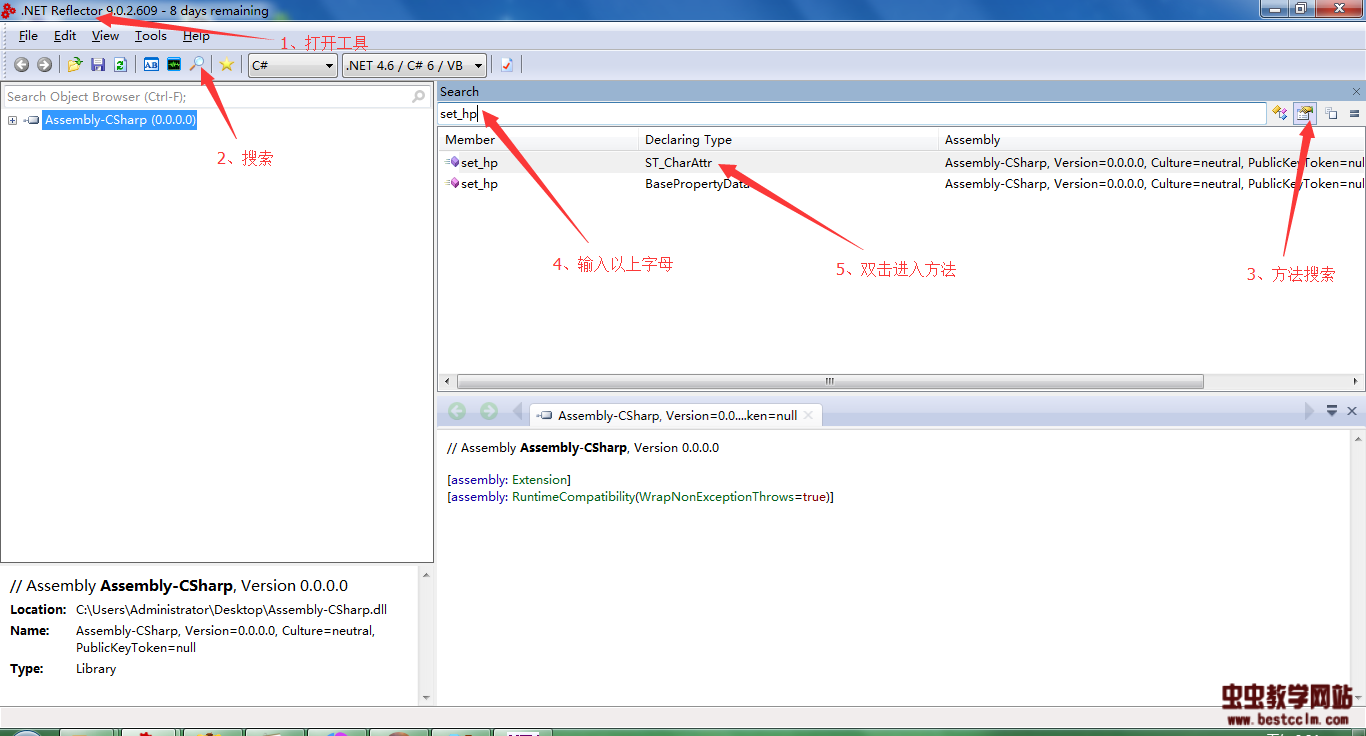This screenshot has height=736, width=1366.
Task: Open an assembly with the folder icon
Action: coord(75,65)
